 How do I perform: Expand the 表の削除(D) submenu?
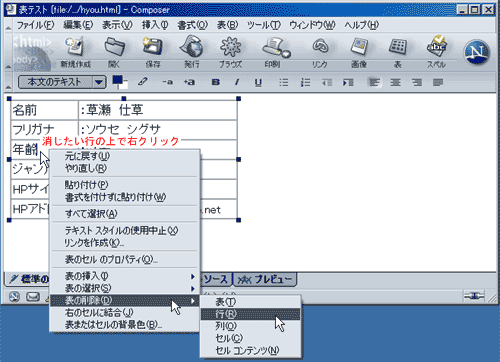(125, 300)
